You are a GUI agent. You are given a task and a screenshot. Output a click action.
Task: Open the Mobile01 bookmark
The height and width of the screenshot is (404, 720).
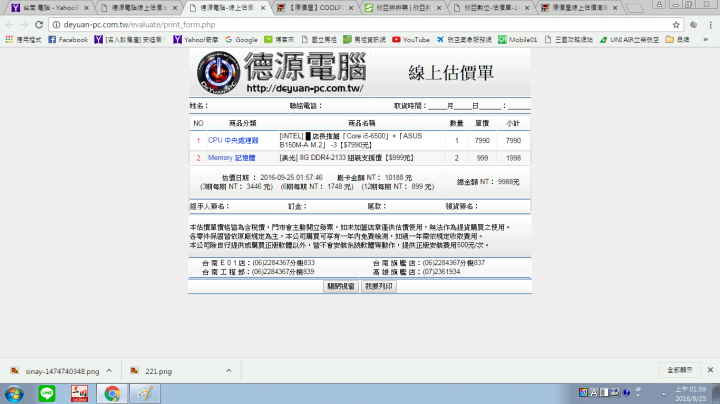[x=518, y=40]
